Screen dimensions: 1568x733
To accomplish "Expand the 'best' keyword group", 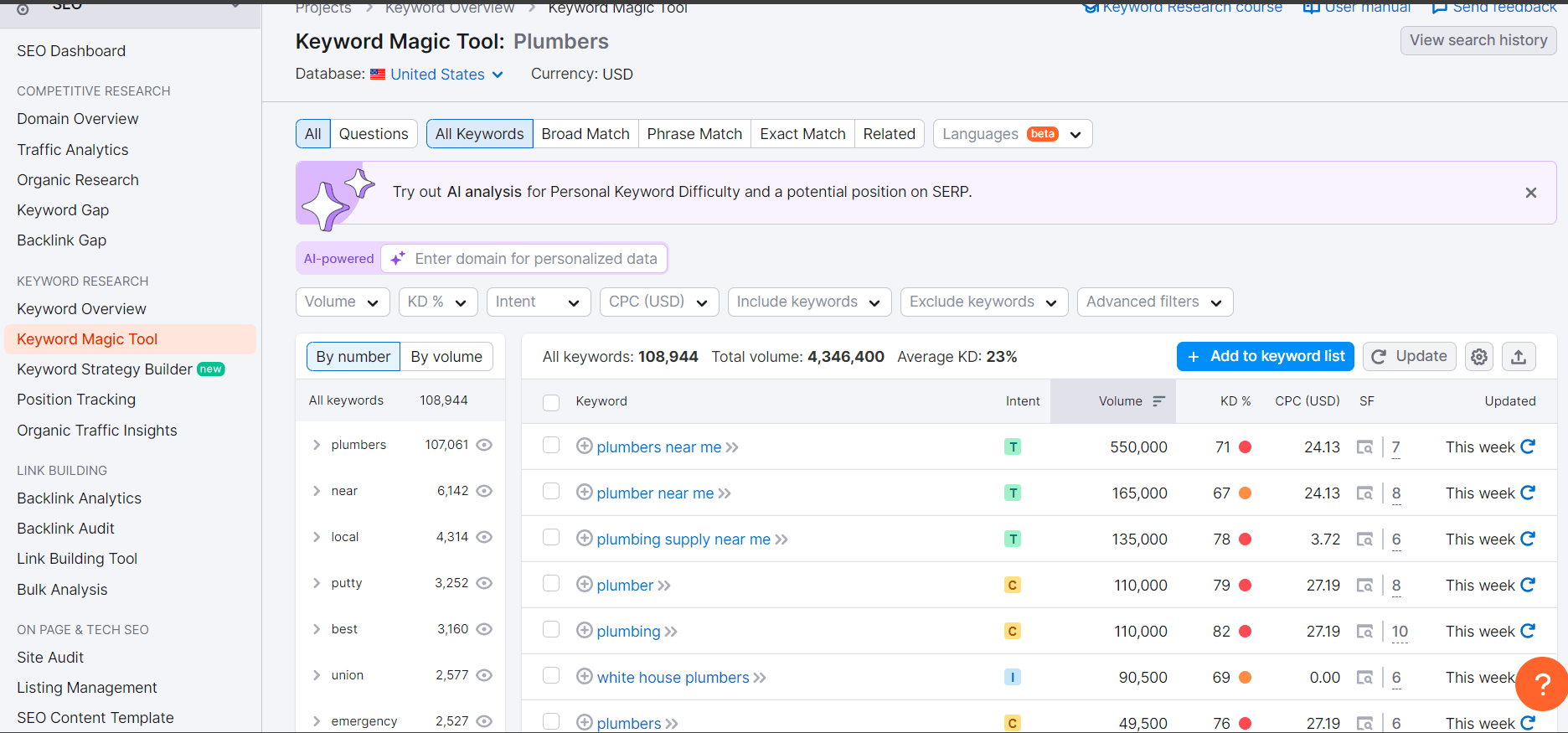I will point(317,629).
